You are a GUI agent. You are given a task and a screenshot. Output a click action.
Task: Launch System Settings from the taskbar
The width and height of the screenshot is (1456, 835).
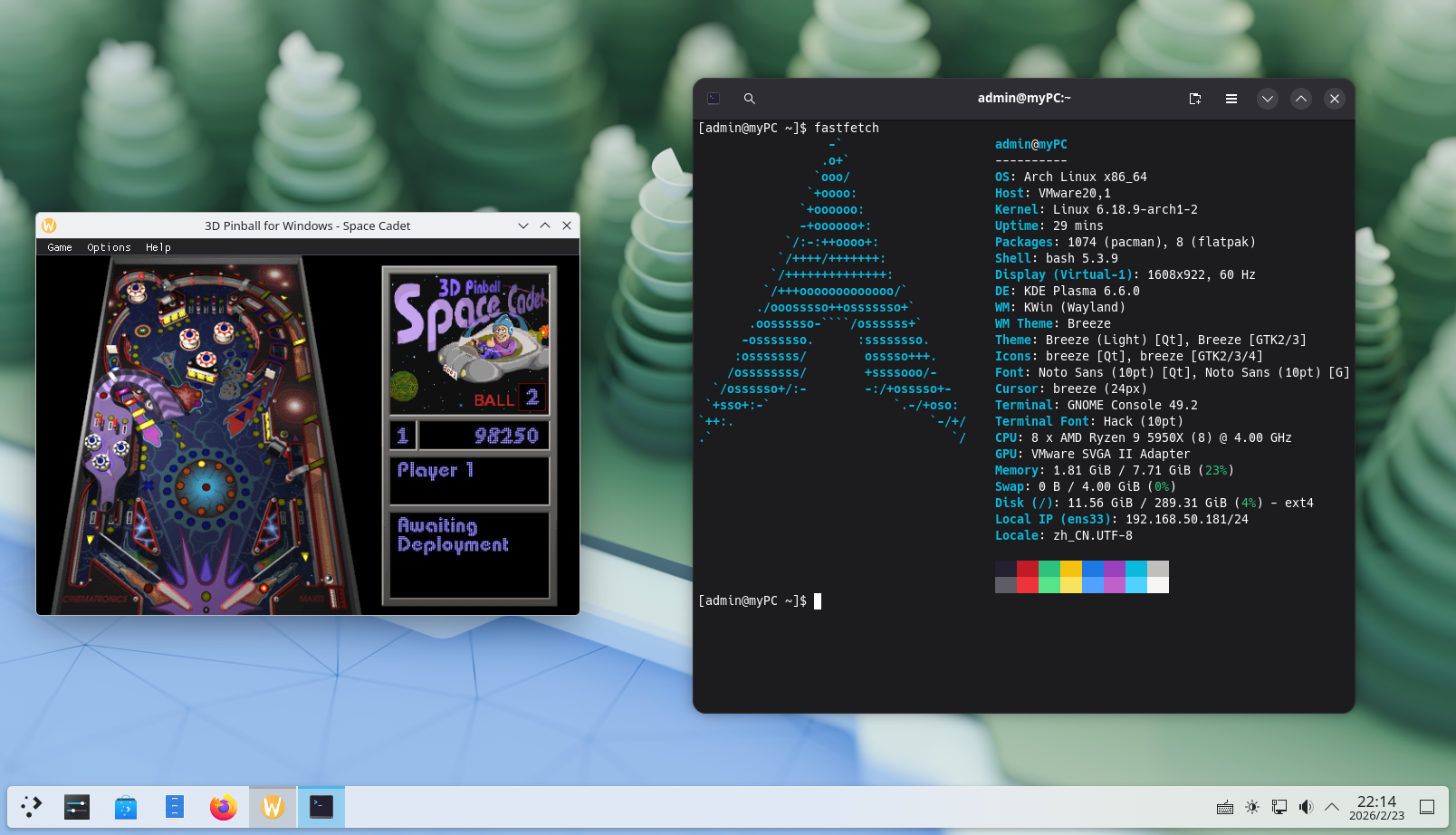[77, 806]
